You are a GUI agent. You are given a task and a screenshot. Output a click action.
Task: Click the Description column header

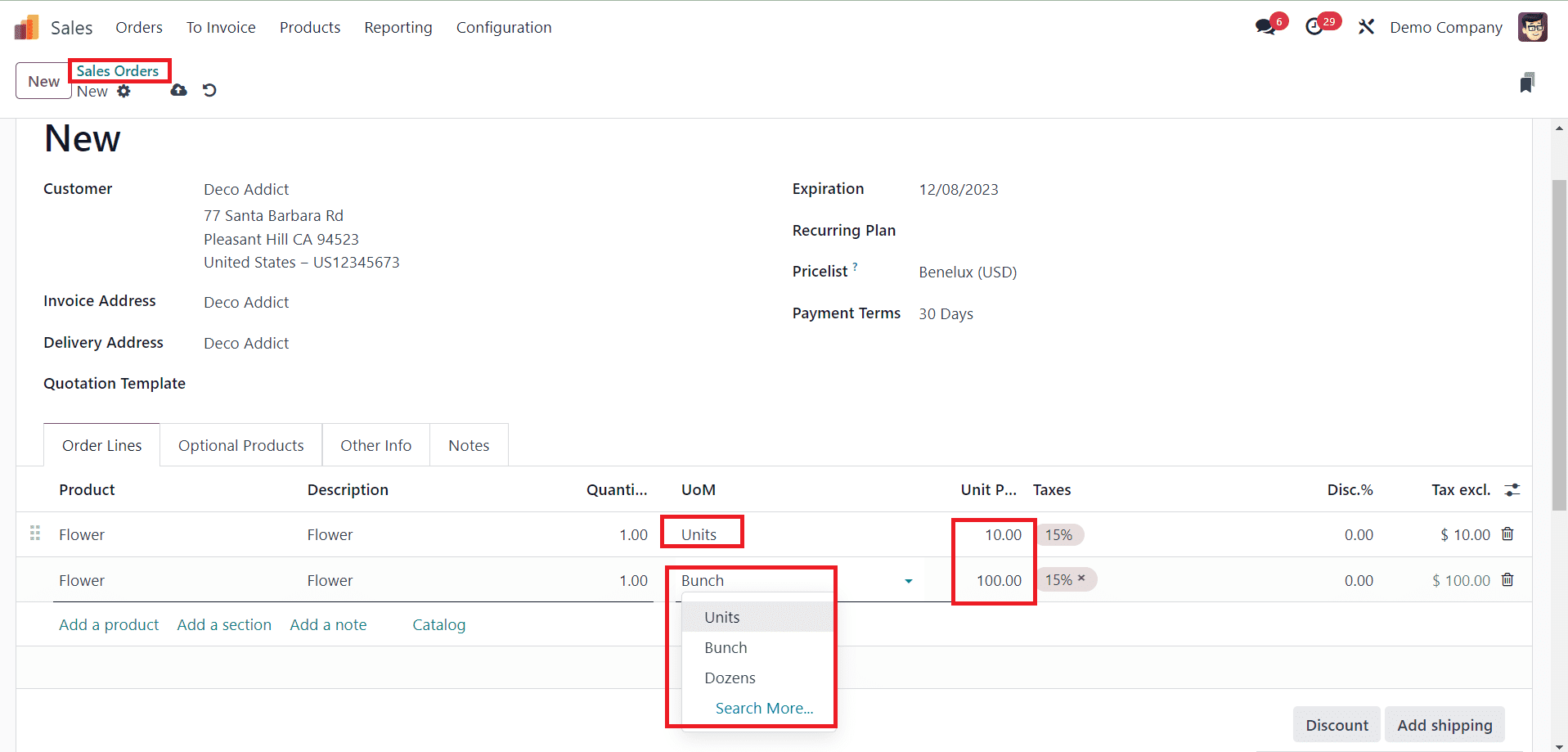coord(348,489)
